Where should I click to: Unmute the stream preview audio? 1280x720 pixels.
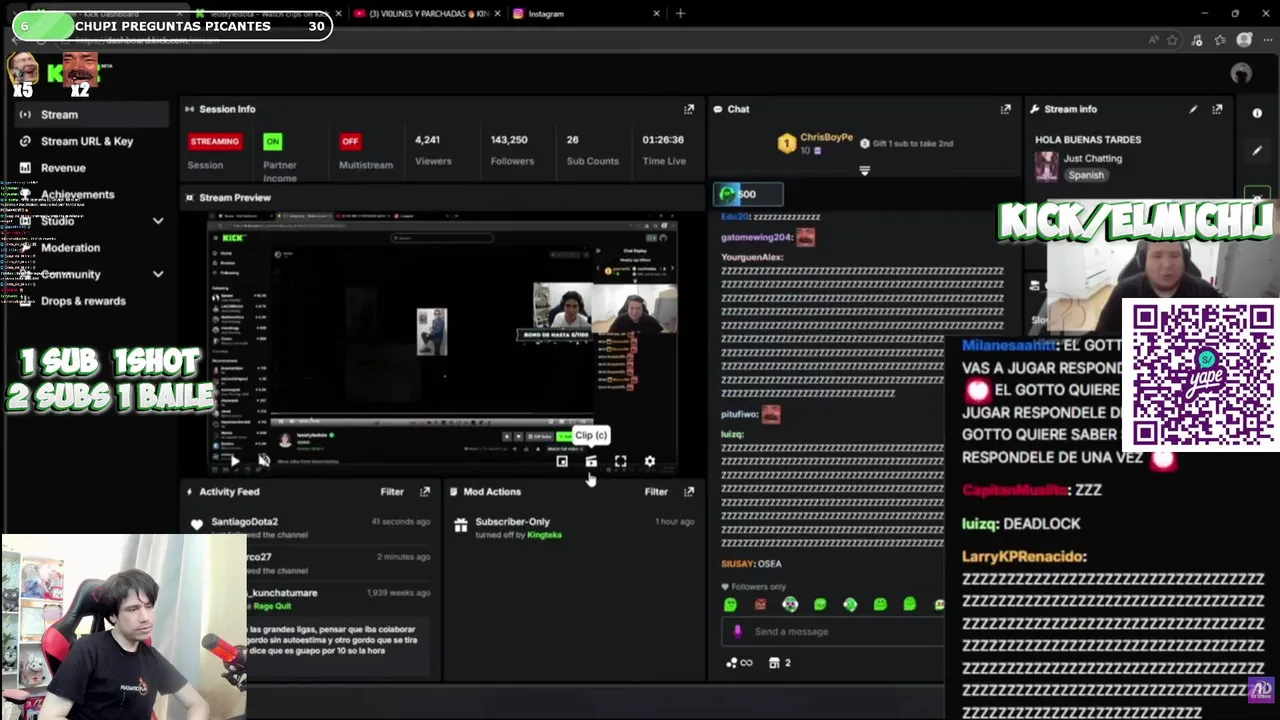pyautogui.click(x=264, y=461)
